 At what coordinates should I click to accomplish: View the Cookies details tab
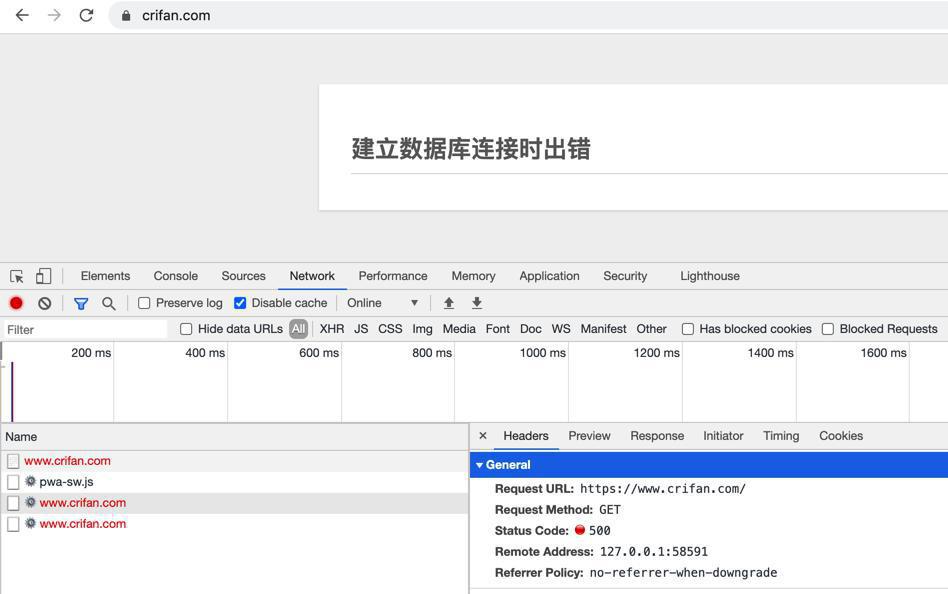(841, 436)
